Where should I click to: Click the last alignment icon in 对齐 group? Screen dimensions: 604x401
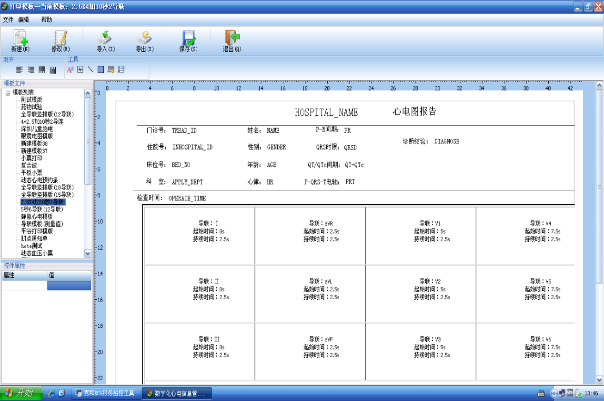click(52, 70)
